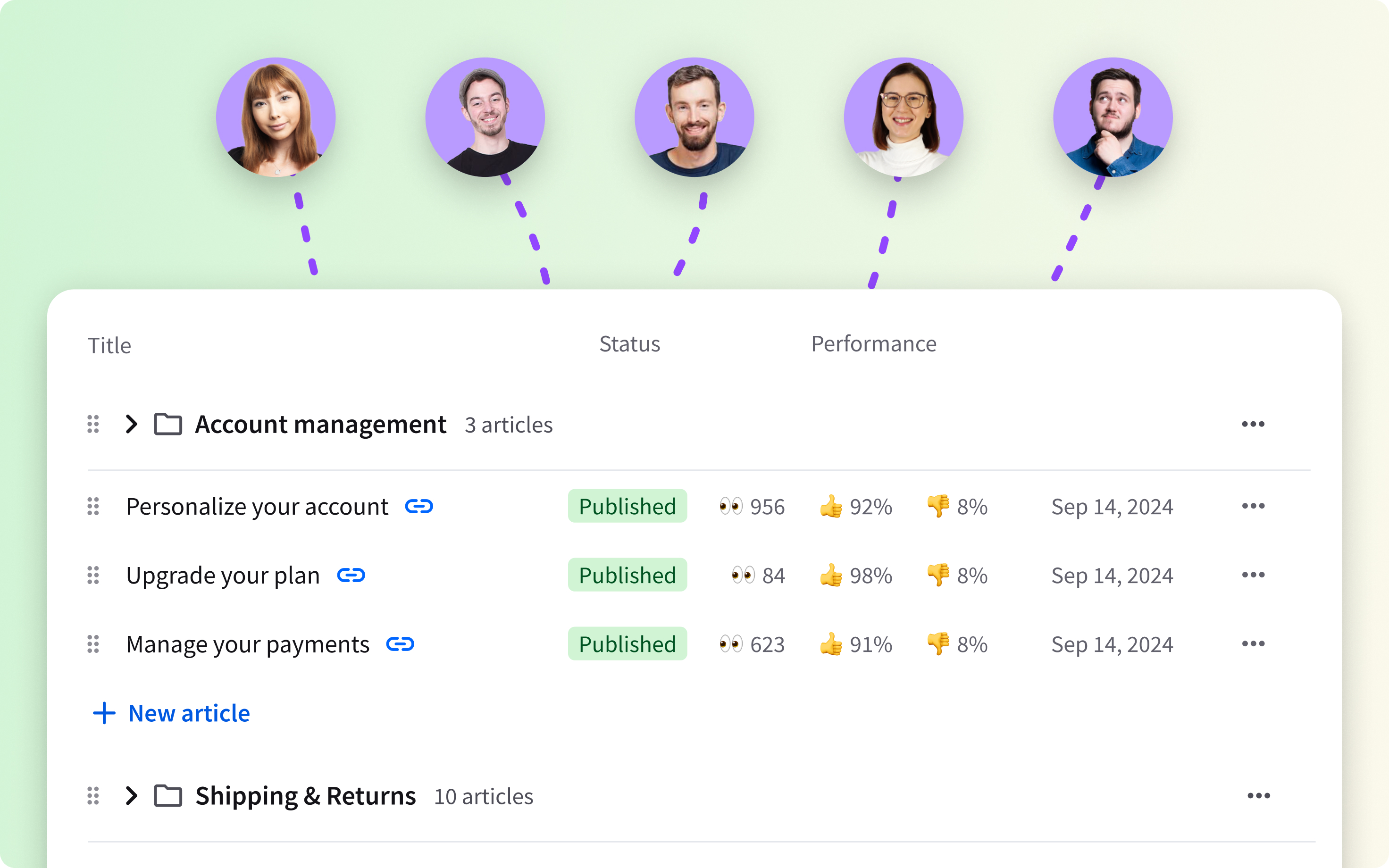Expand the Account management folder chevron
The image size is (1389, 868).
[132, 424]
